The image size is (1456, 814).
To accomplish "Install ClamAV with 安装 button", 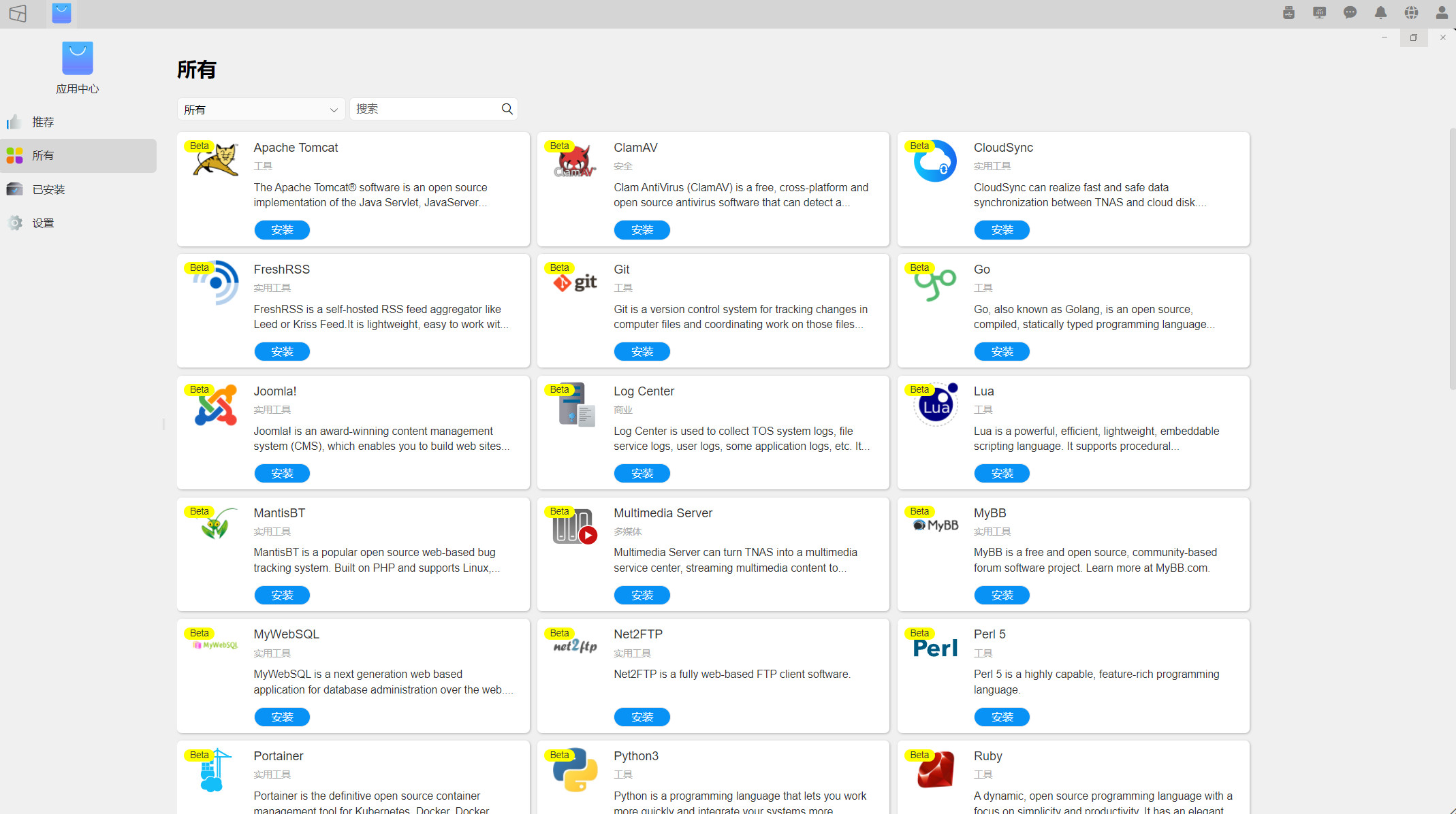I will click(x=642, y=230).
